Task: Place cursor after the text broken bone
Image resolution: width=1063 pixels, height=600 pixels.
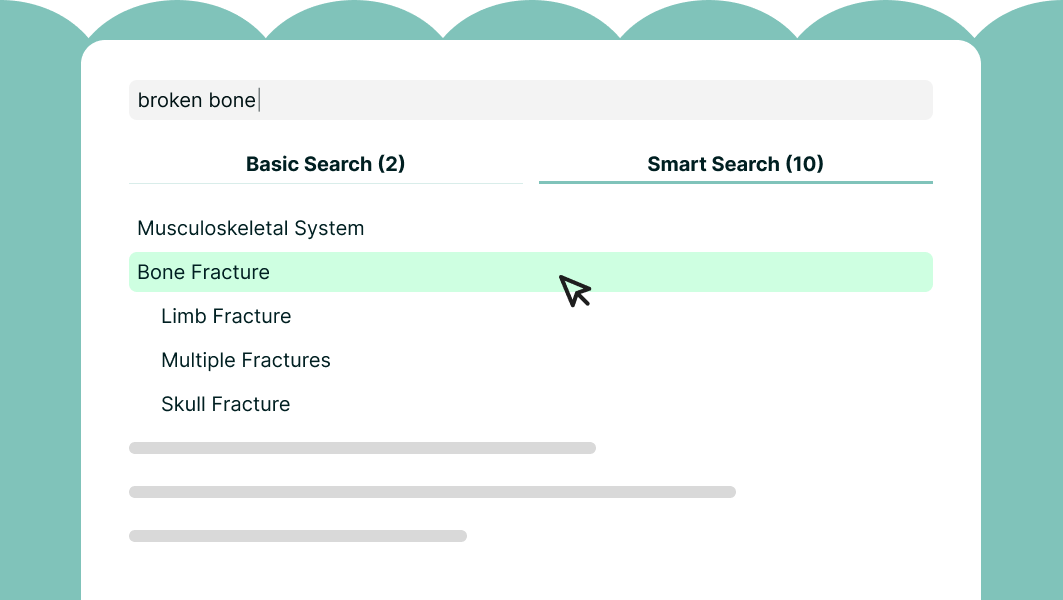Action: 258,100
